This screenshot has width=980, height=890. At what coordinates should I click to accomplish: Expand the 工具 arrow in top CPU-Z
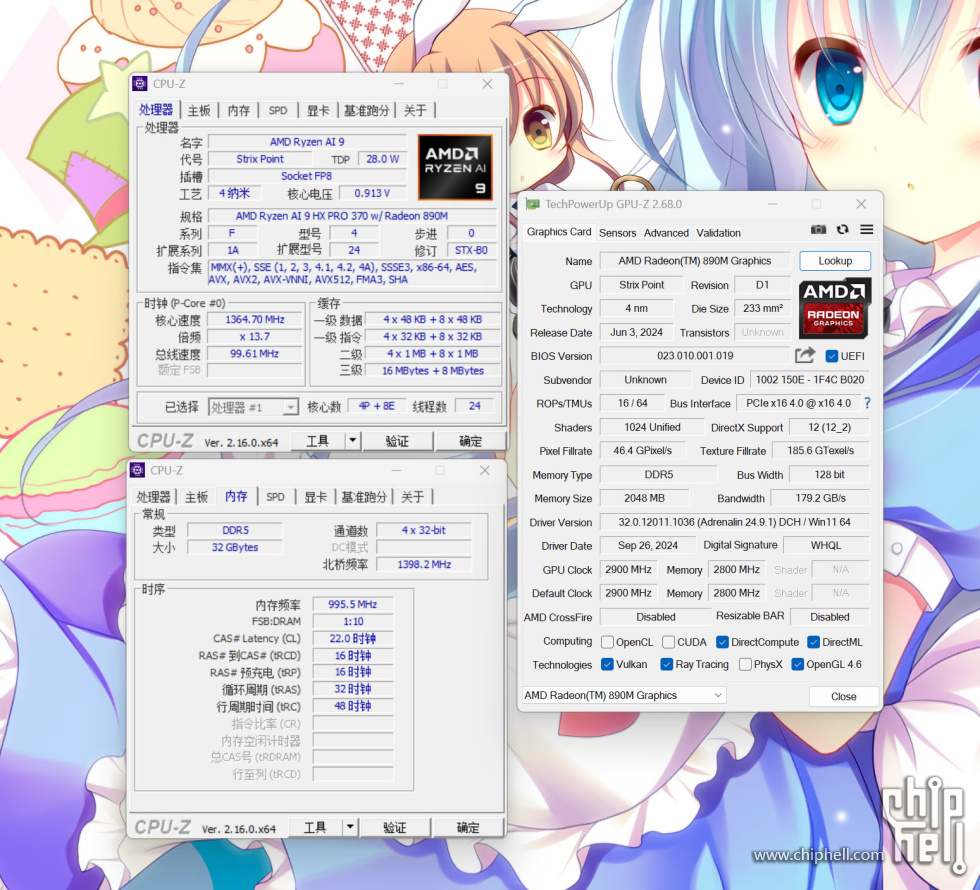(352, 441)
